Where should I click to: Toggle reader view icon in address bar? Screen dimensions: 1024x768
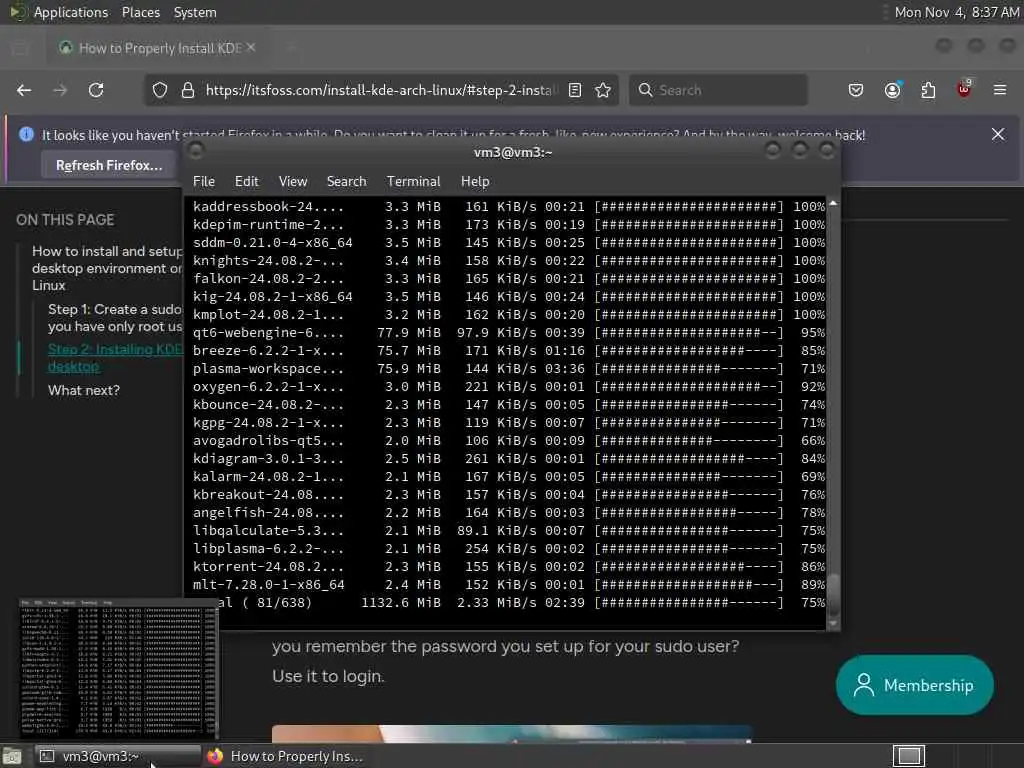click(x=575, y=90)
